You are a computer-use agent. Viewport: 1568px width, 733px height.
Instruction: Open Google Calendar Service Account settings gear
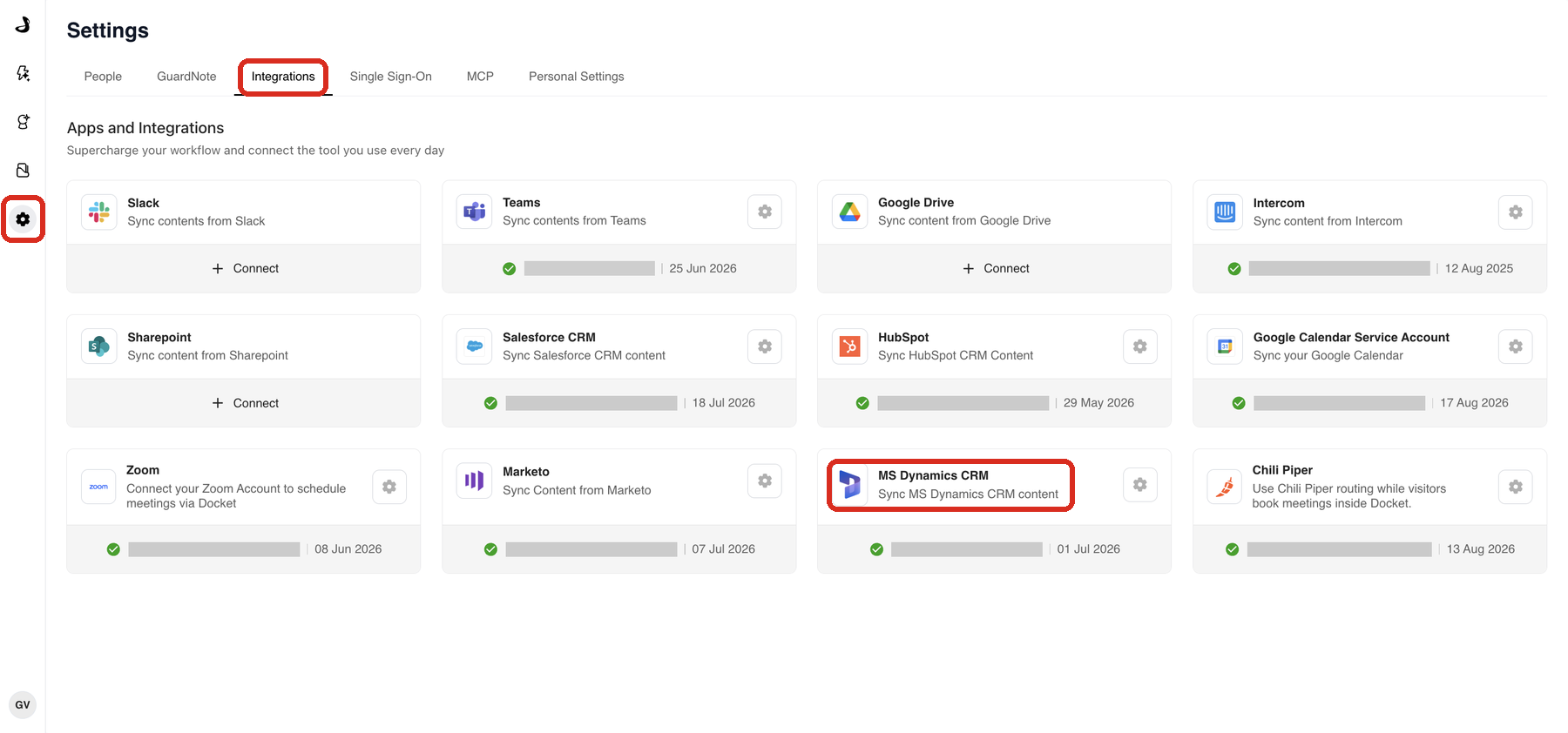[1516, 346]
